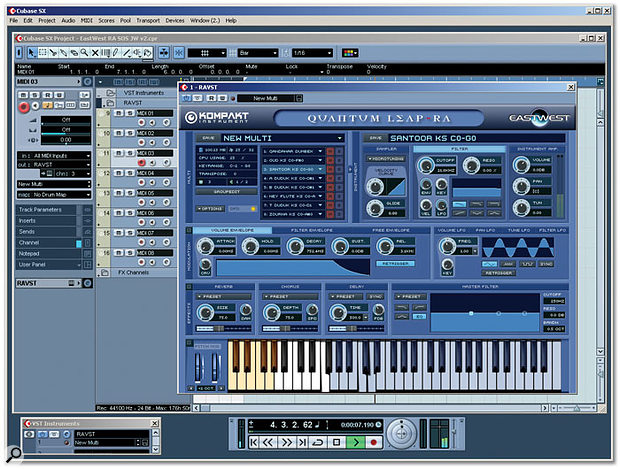Toggle the inspector monitor speaker button
The image size is (620, 469).
click(36, 106)
